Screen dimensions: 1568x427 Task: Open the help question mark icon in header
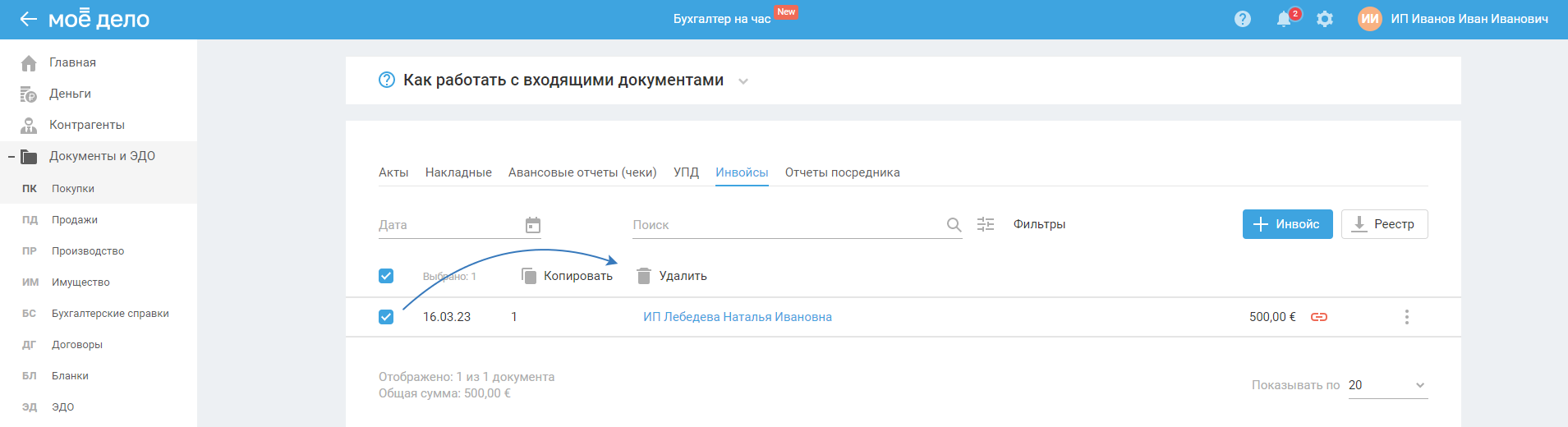point(1243,19)
